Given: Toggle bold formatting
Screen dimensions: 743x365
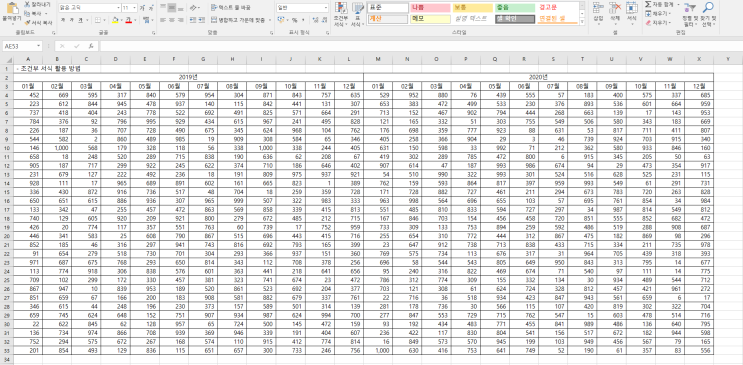Looking at the screenshot, I should (x=63, y=20).
